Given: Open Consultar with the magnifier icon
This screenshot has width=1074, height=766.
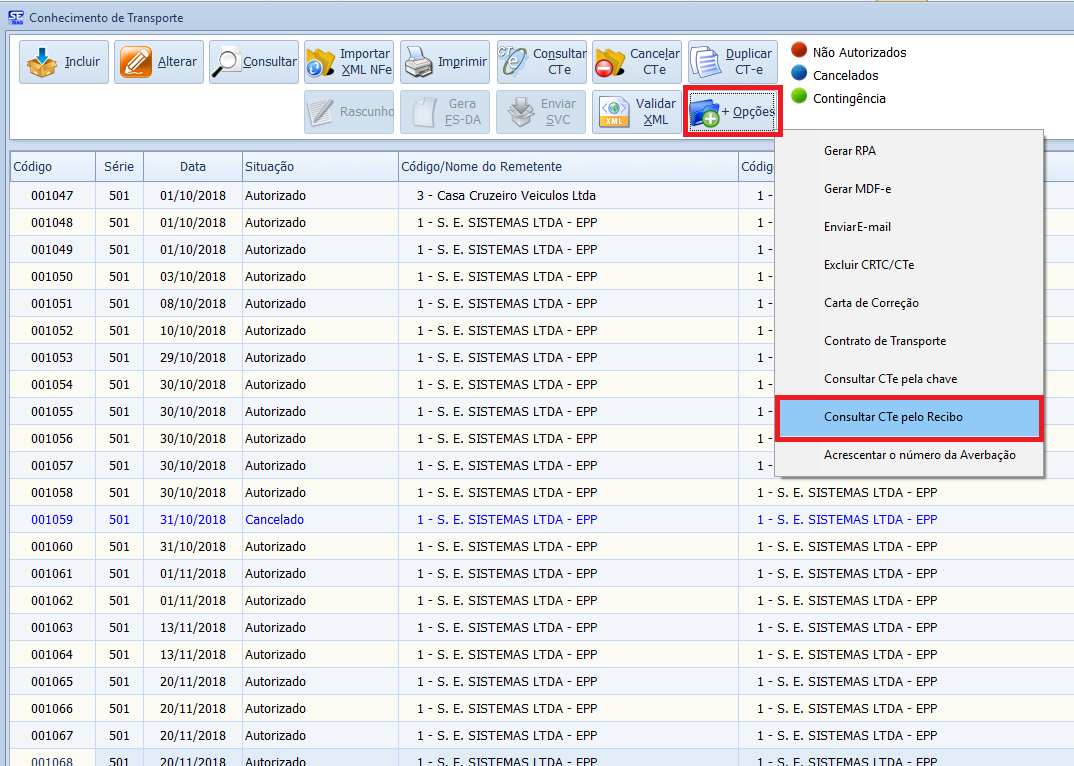Looking at the screenshot, I should (229, 62).
